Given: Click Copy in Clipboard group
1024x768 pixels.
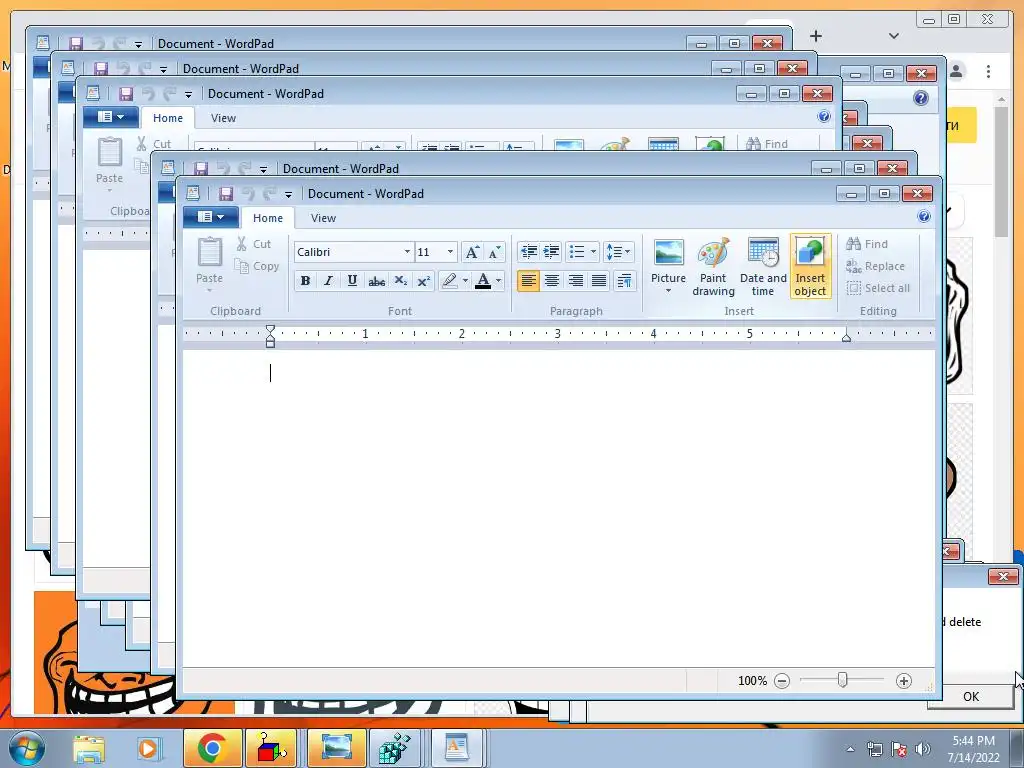Looking at the screenshot, I should (257, 266).
